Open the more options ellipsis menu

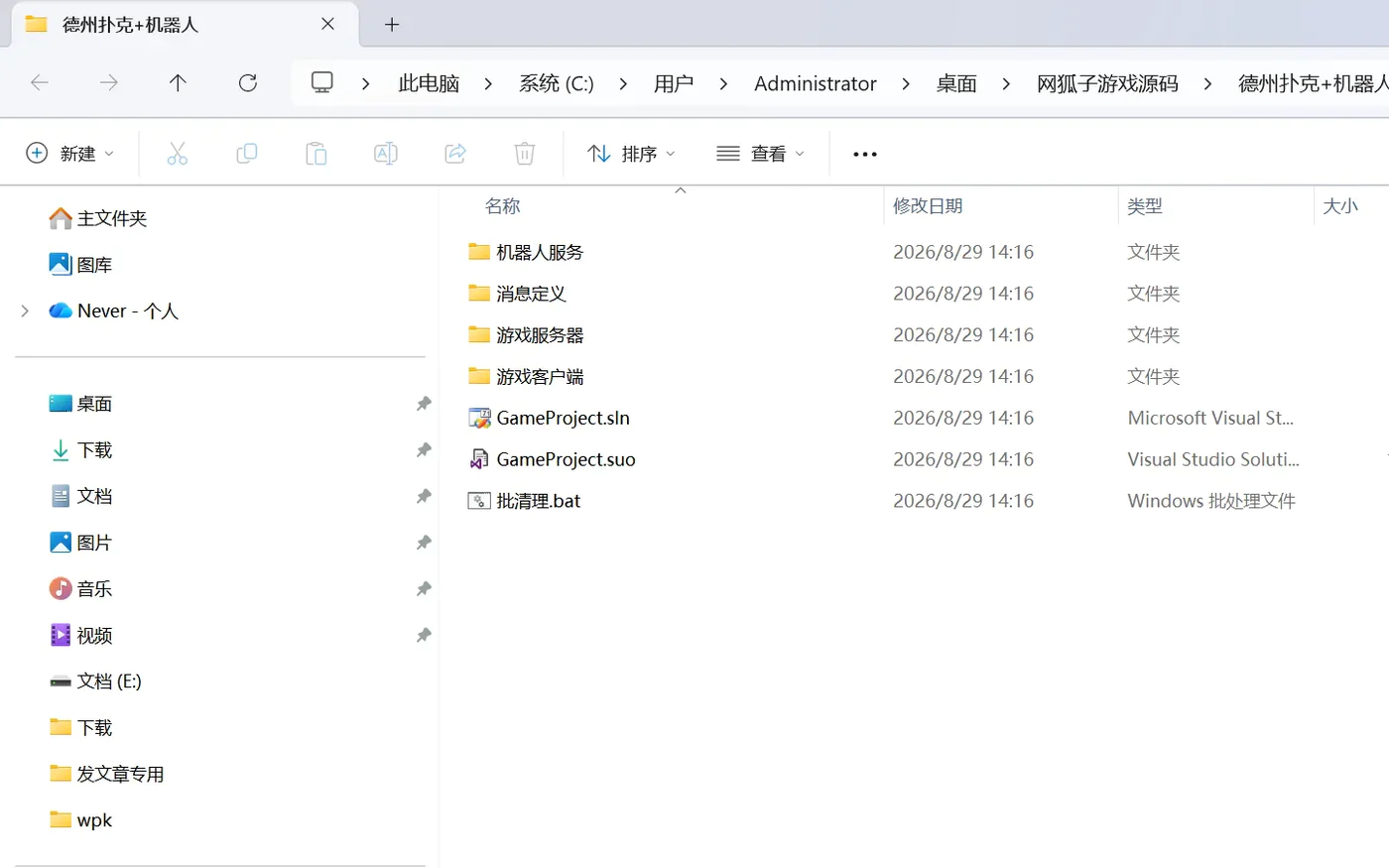(865, 154)
